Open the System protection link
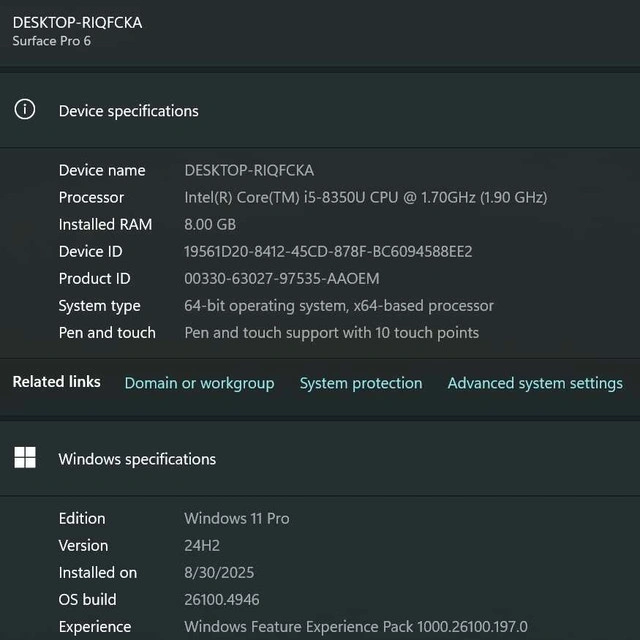This screenshot has height=640, width=640. click(361, 383)
